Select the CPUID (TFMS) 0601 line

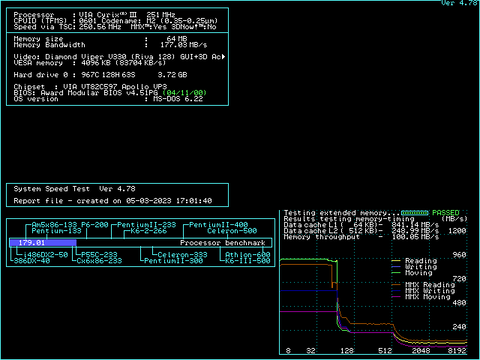point(116,21)
